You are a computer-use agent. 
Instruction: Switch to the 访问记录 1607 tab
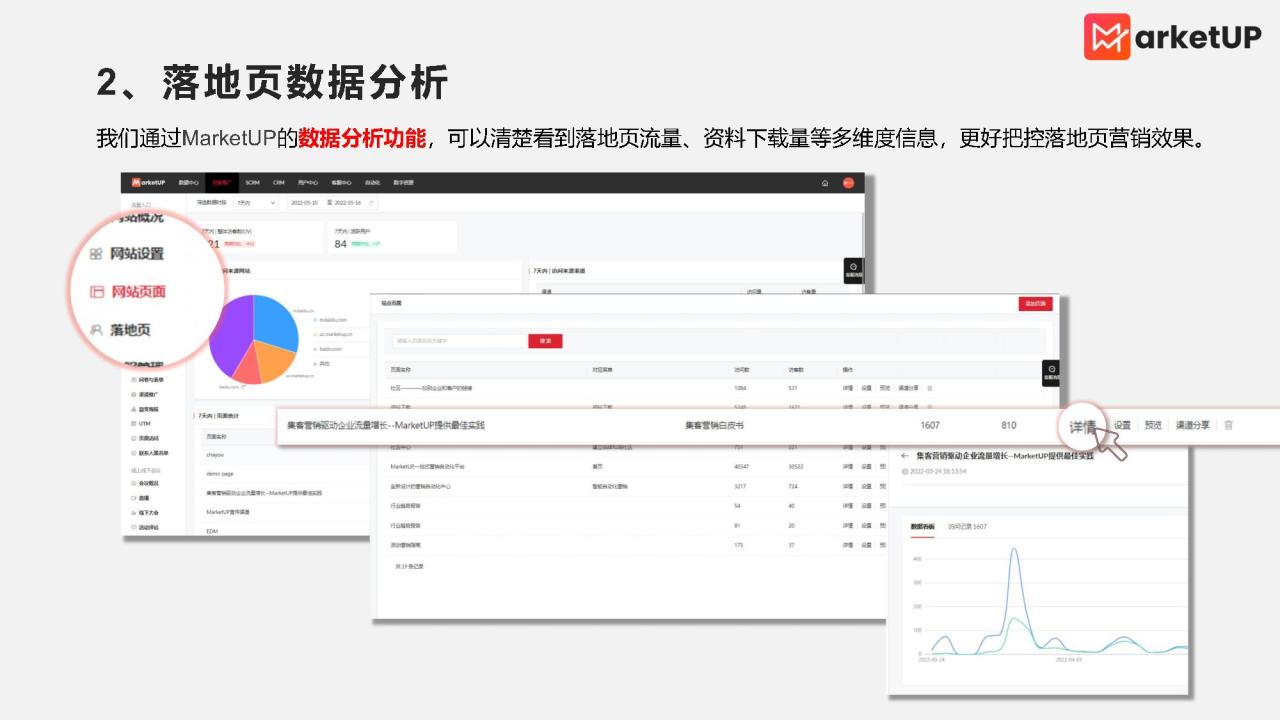click(967, 526)
